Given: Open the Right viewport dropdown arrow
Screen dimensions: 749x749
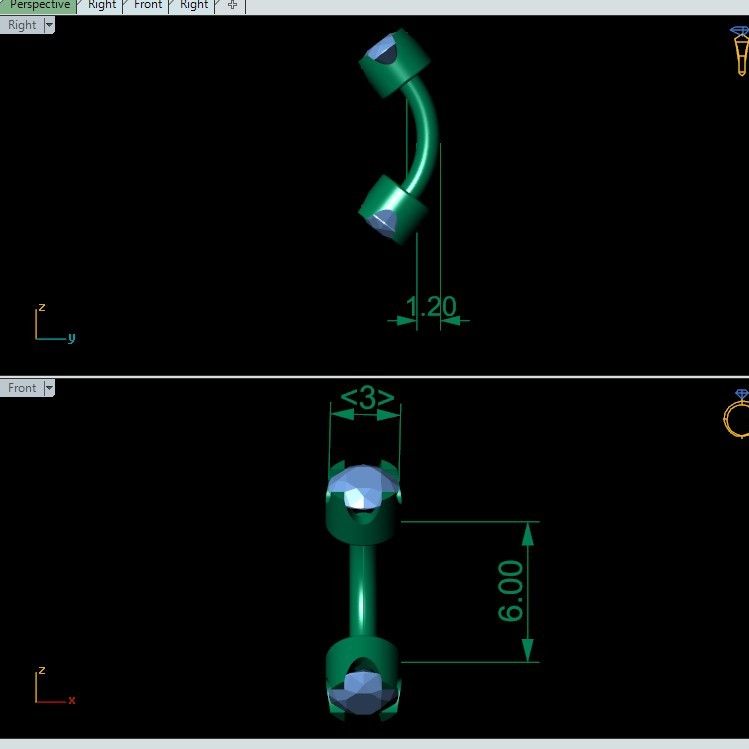Looking at the screenshot, I should [x=49, y=25].
